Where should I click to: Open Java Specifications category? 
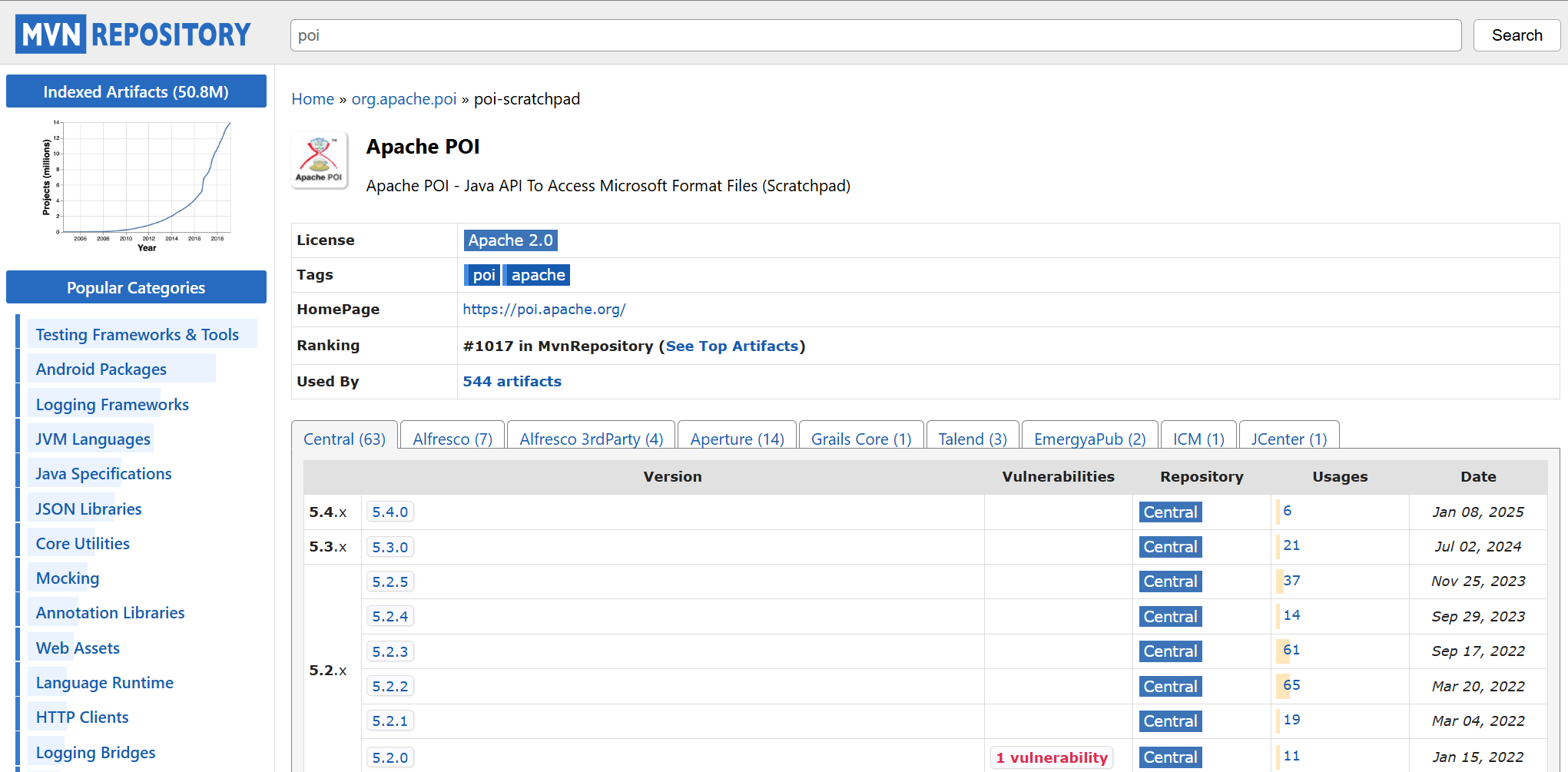[x=104, y=474]
